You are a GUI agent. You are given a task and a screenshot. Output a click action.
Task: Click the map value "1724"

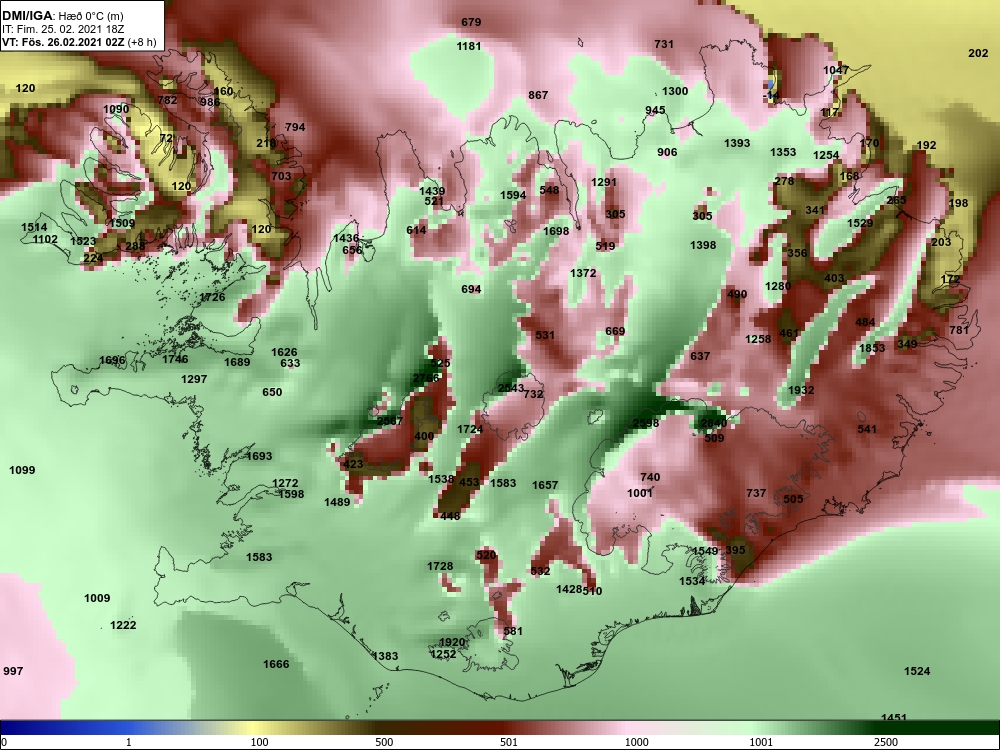click(470, 430)
